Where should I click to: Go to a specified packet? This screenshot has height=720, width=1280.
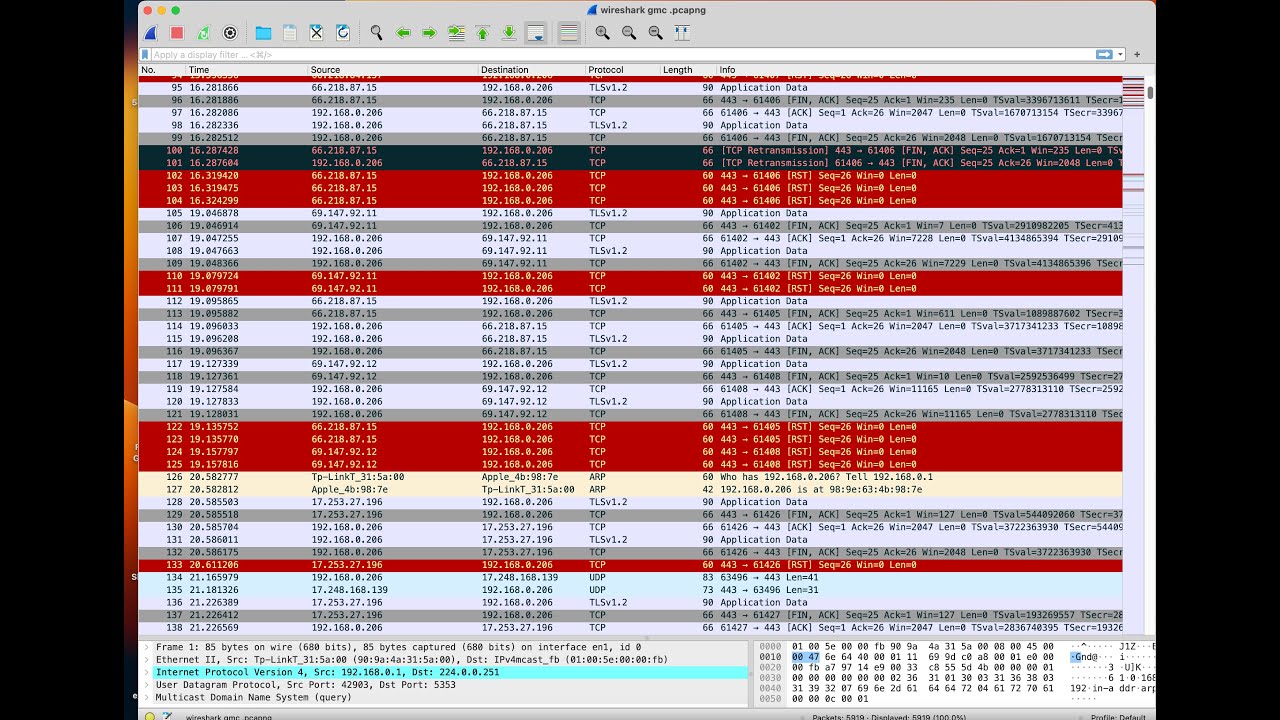[x=456, y=33]
